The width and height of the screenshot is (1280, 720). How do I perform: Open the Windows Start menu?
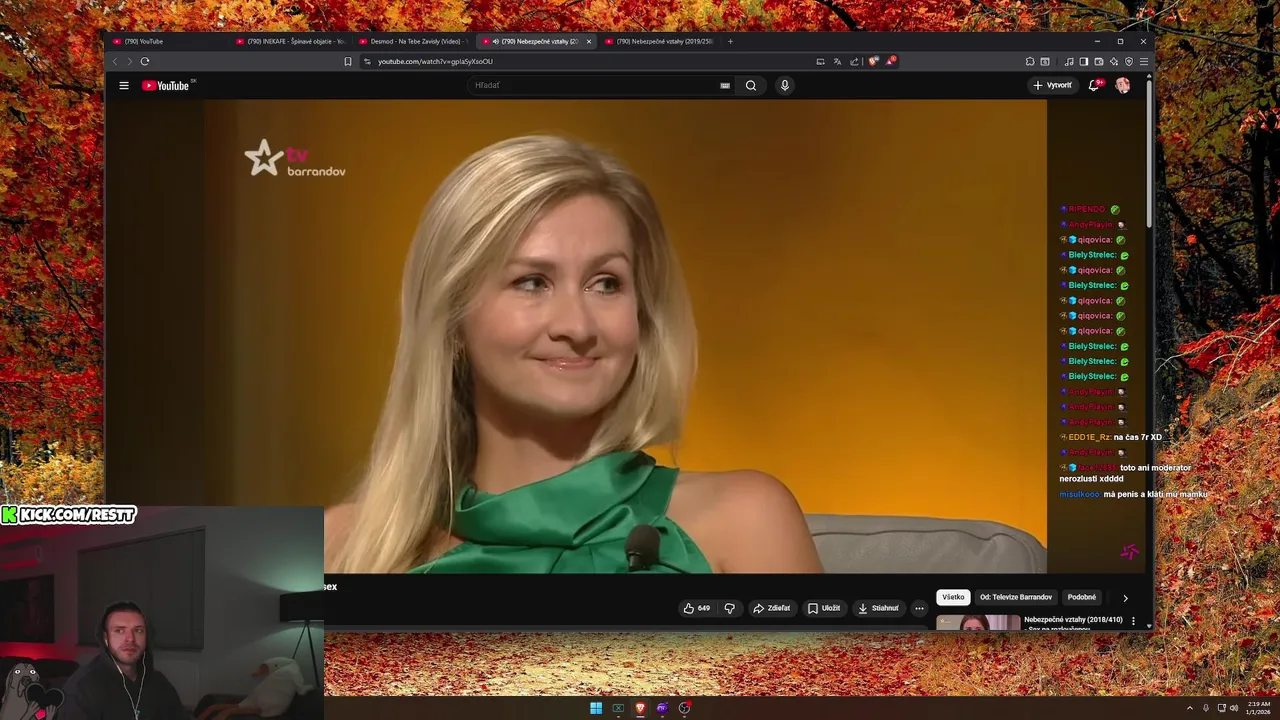[x=596, y=708]
